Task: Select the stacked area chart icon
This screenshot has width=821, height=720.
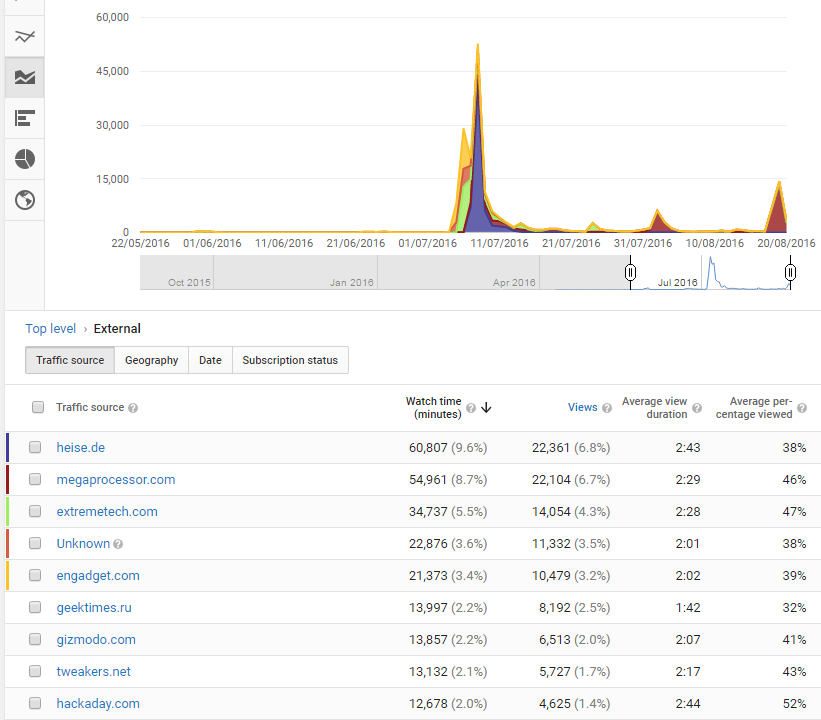Action: click(x=25, y=77)
